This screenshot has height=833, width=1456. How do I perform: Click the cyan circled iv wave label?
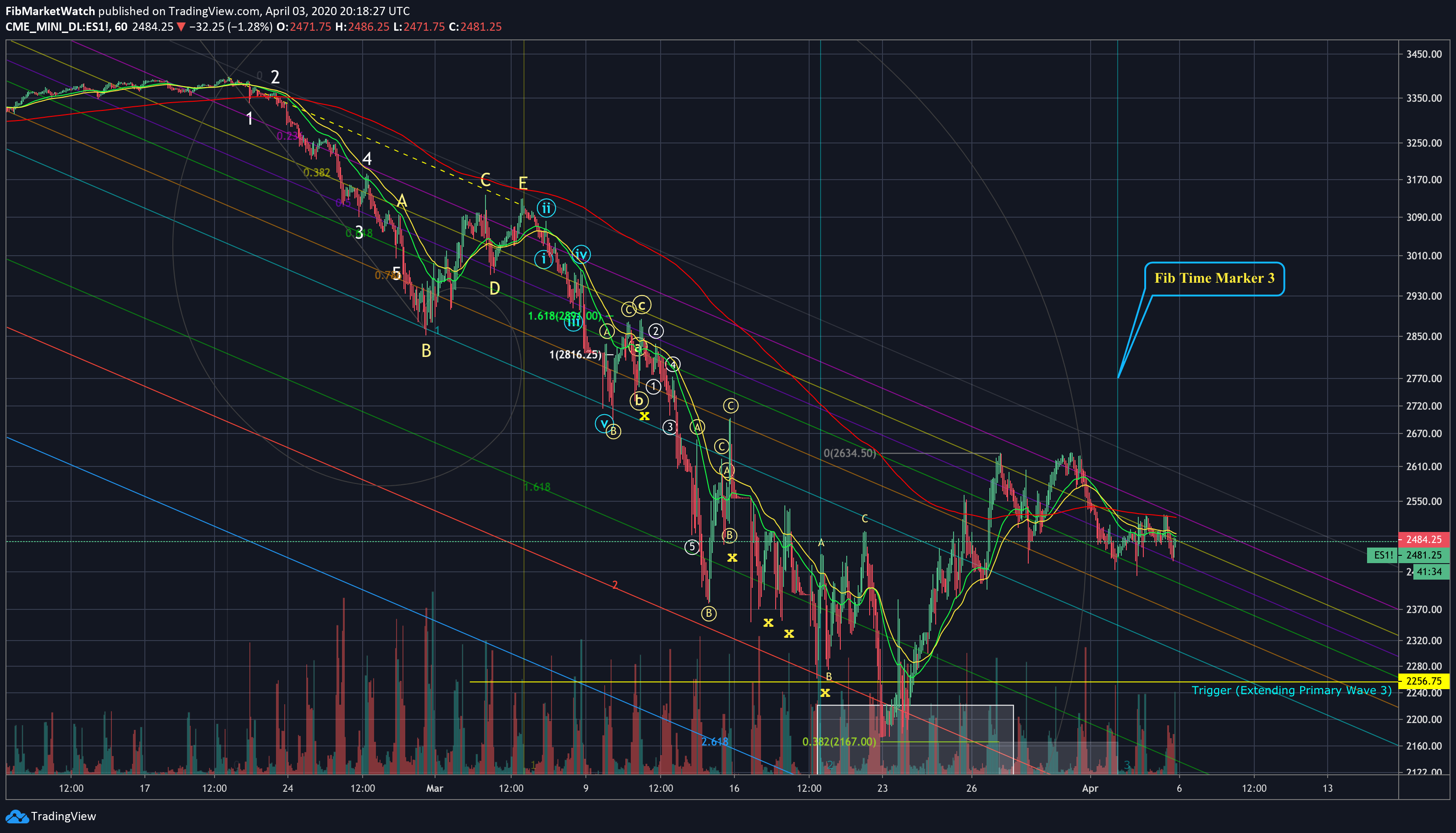[581, 254]
